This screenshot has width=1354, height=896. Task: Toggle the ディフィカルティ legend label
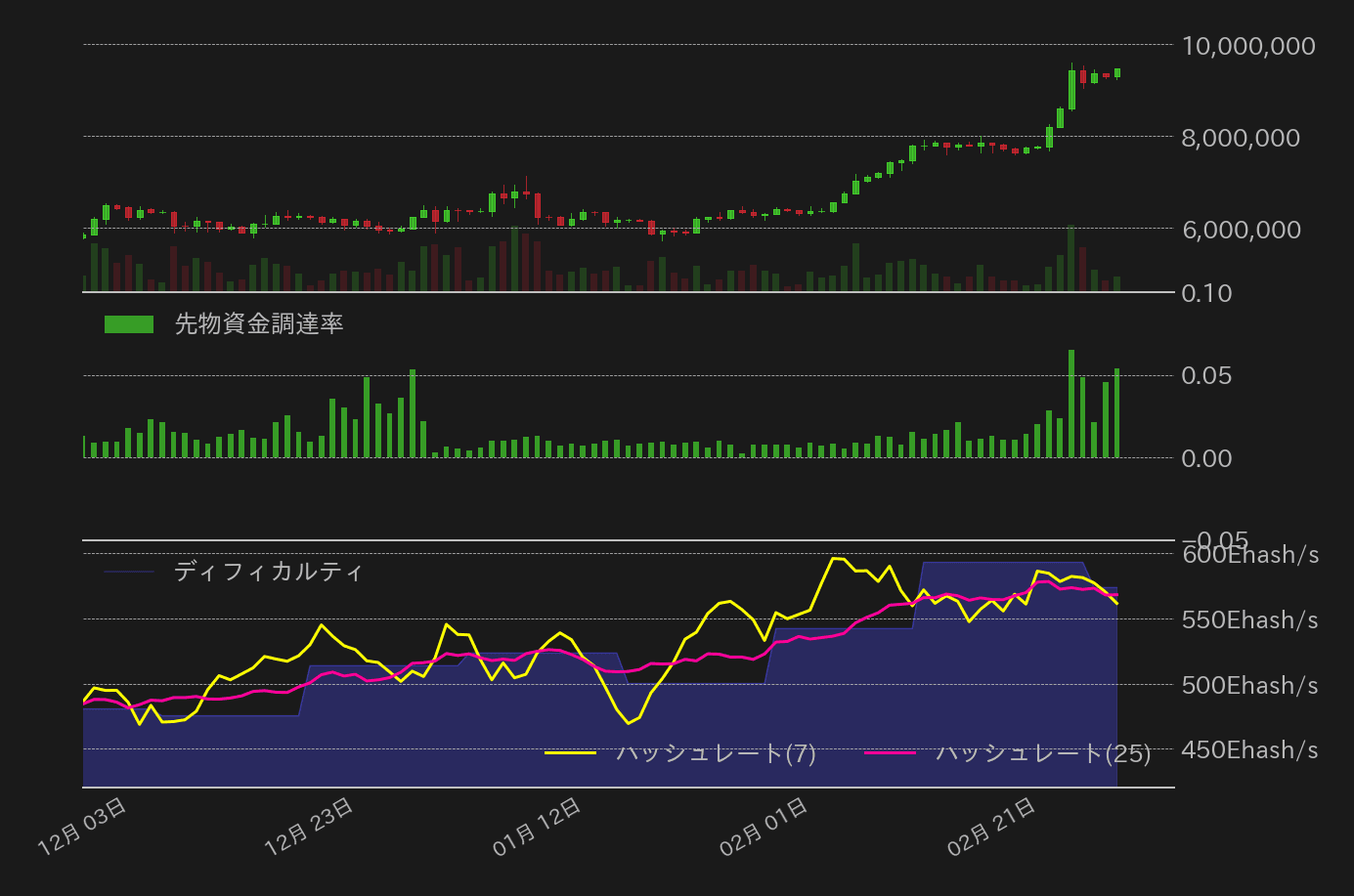coord(268,572)
